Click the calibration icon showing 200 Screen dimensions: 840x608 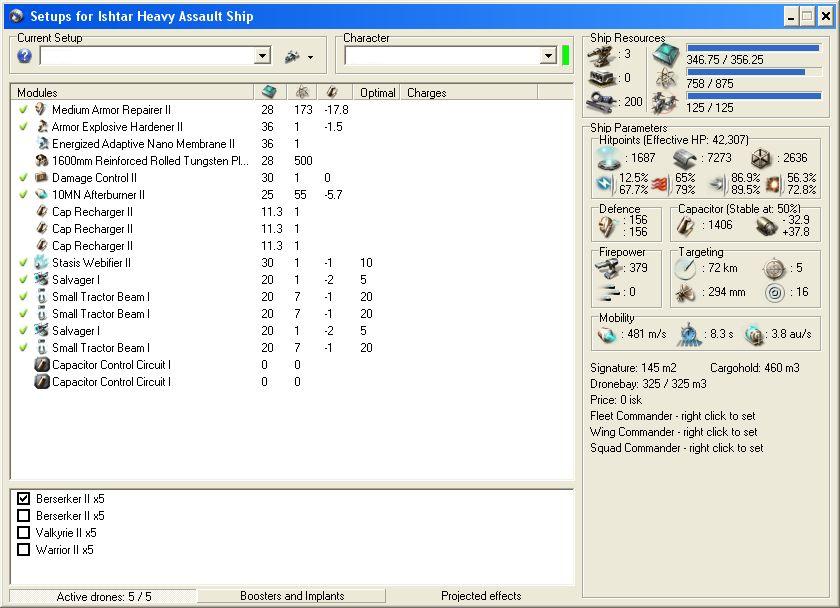(x=601, y=102)
